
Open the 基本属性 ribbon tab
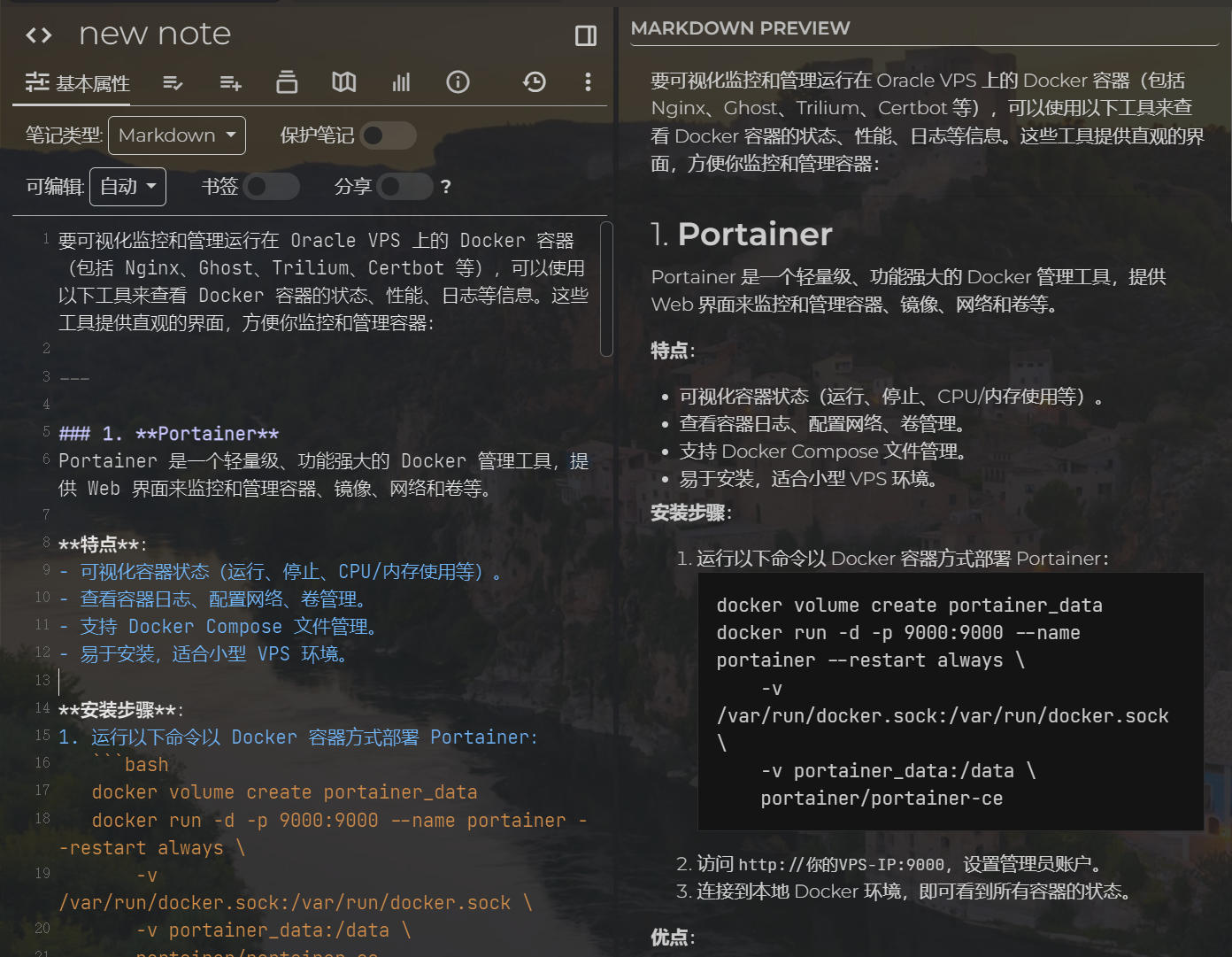pyautogui.click(x=78, y=83)
